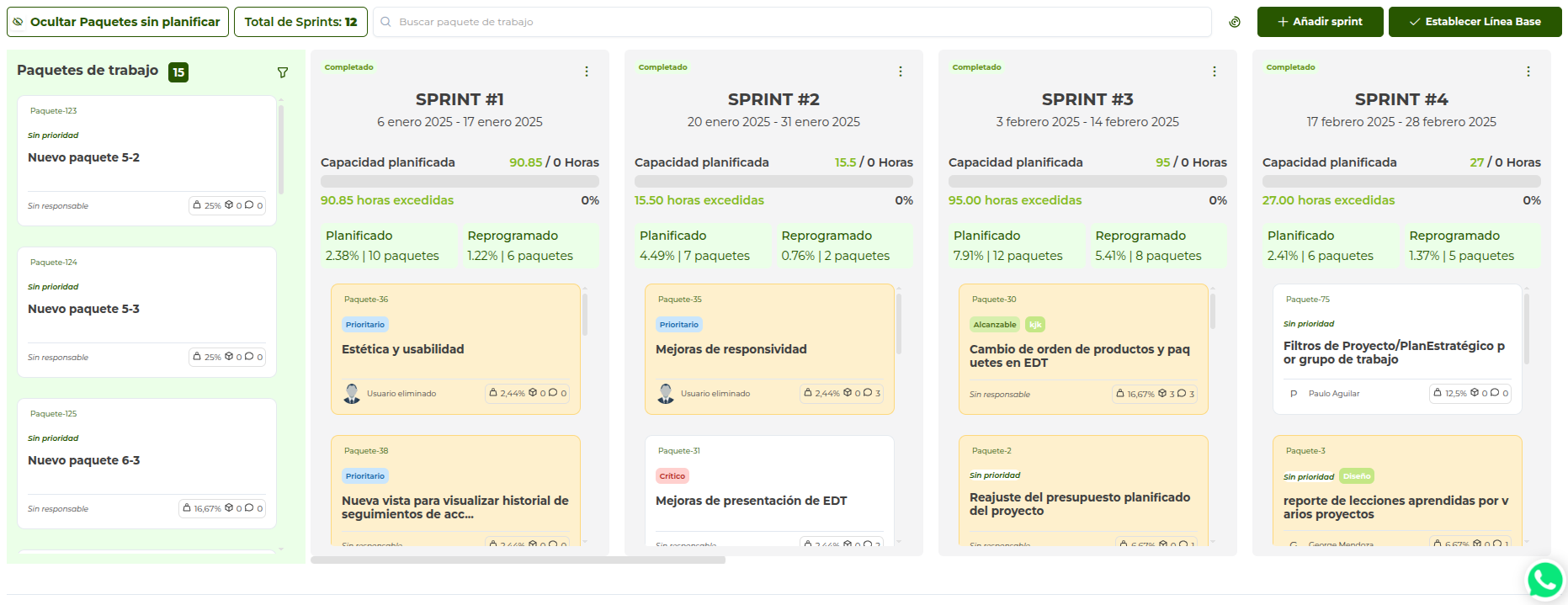1568x605 pixels.
Task: Open the Sprint #1 three-dot options menu
Action: (587, 72)
